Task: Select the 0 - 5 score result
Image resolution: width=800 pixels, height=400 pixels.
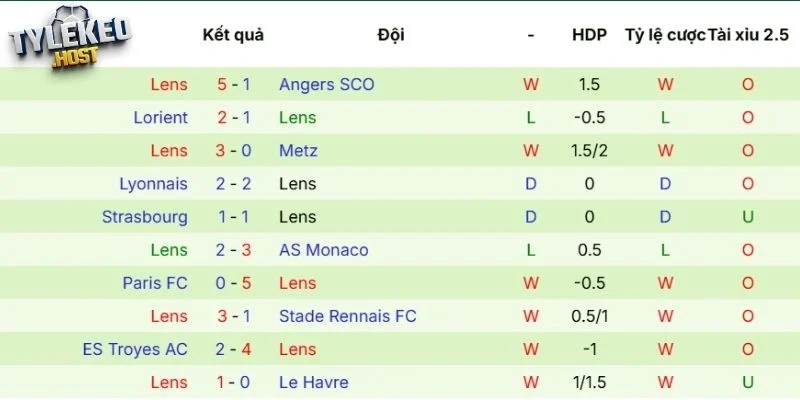Action: (x=233, y=283)
